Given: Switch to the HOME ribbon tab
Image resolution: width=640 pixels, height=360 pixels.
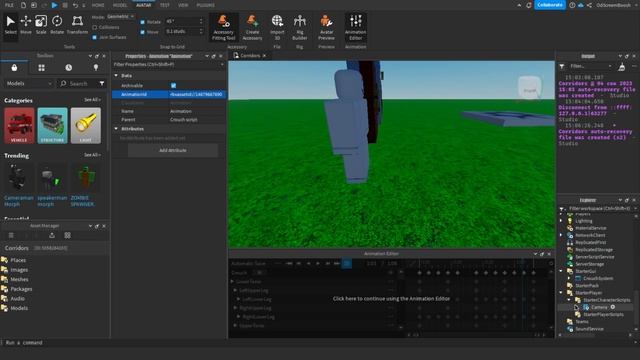Looking at the screenshot, I should 98,5.
